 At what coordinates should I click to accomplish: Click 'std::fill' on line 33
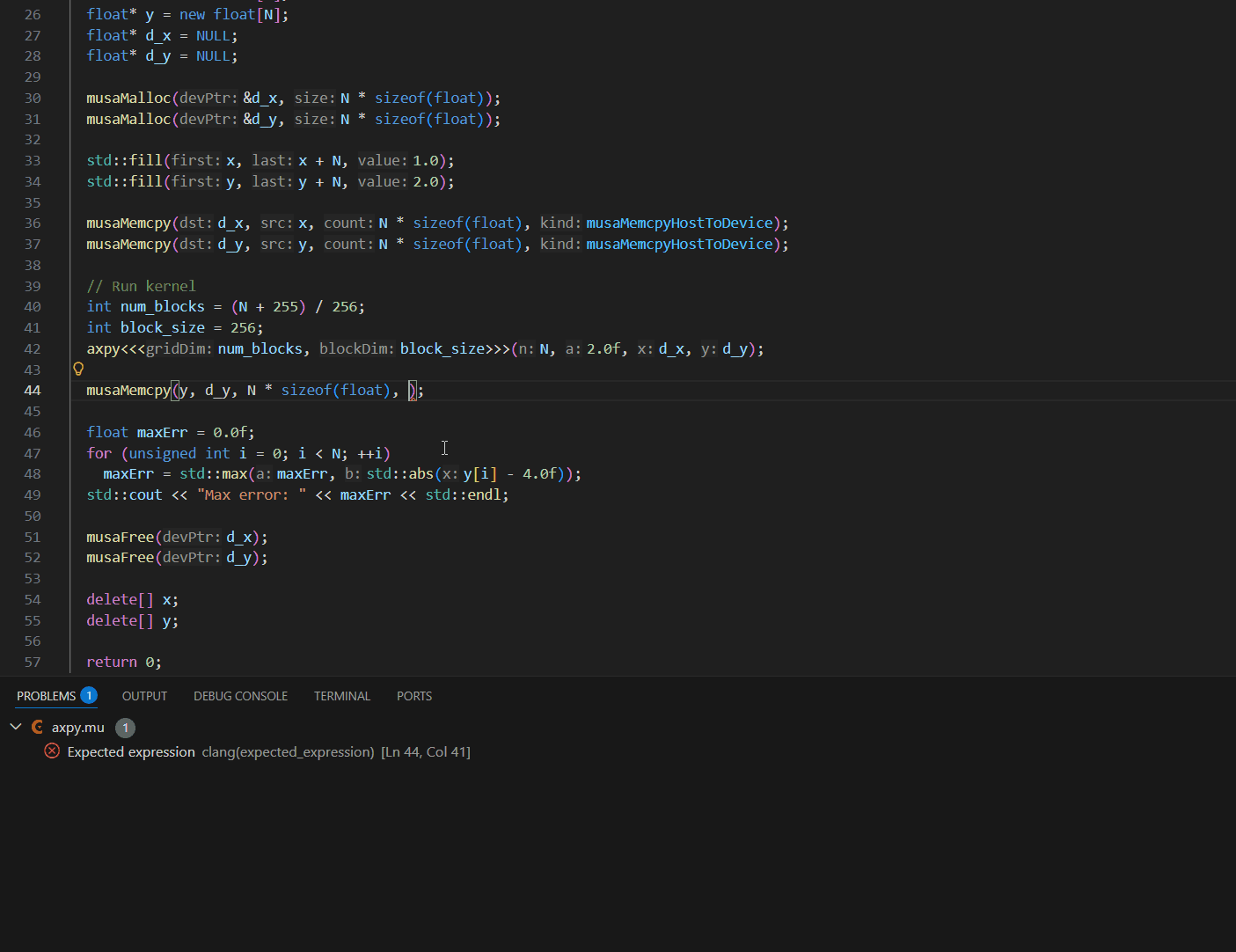point(124,160)
